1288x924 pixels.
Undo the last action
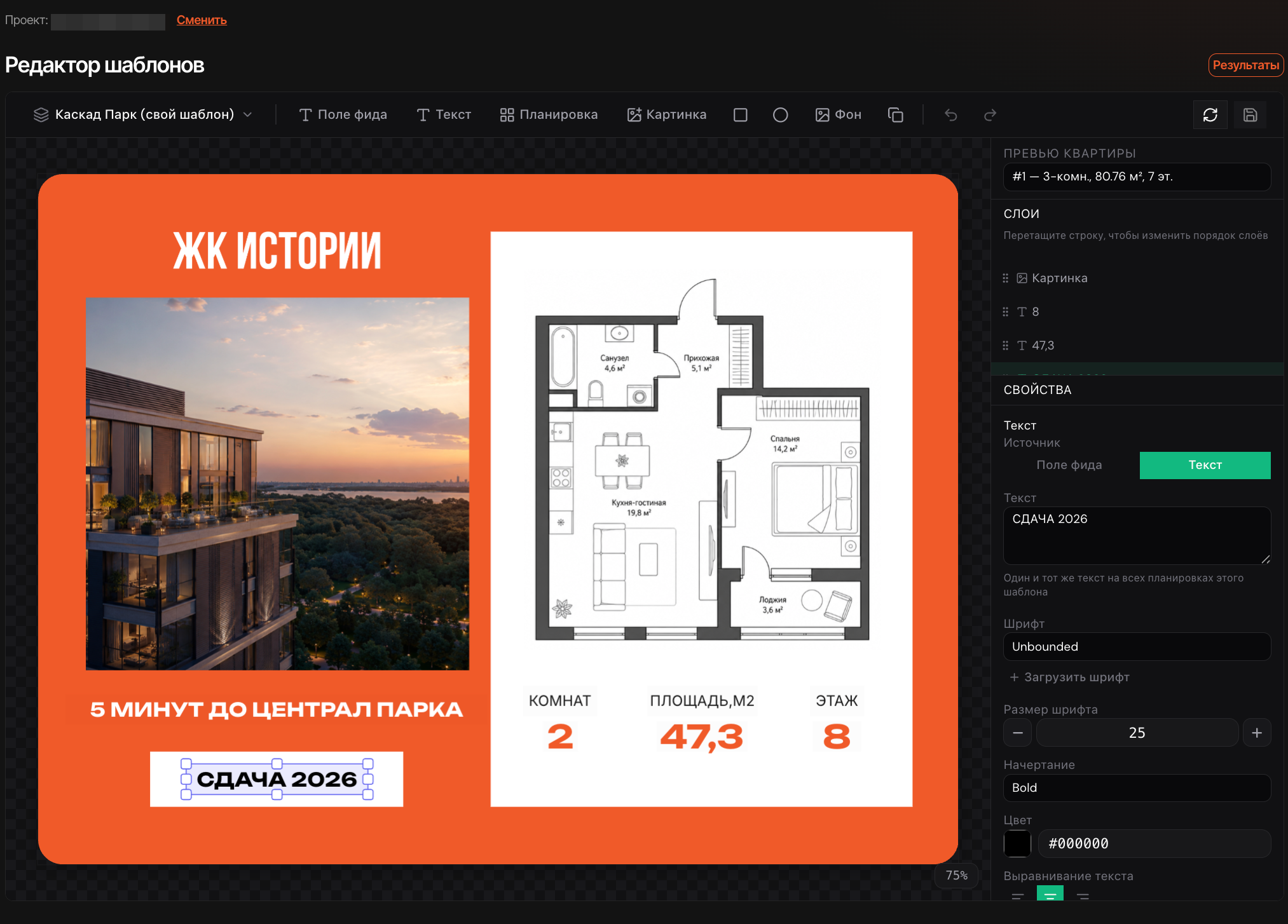pyautogui.click(x=951, y=115)
